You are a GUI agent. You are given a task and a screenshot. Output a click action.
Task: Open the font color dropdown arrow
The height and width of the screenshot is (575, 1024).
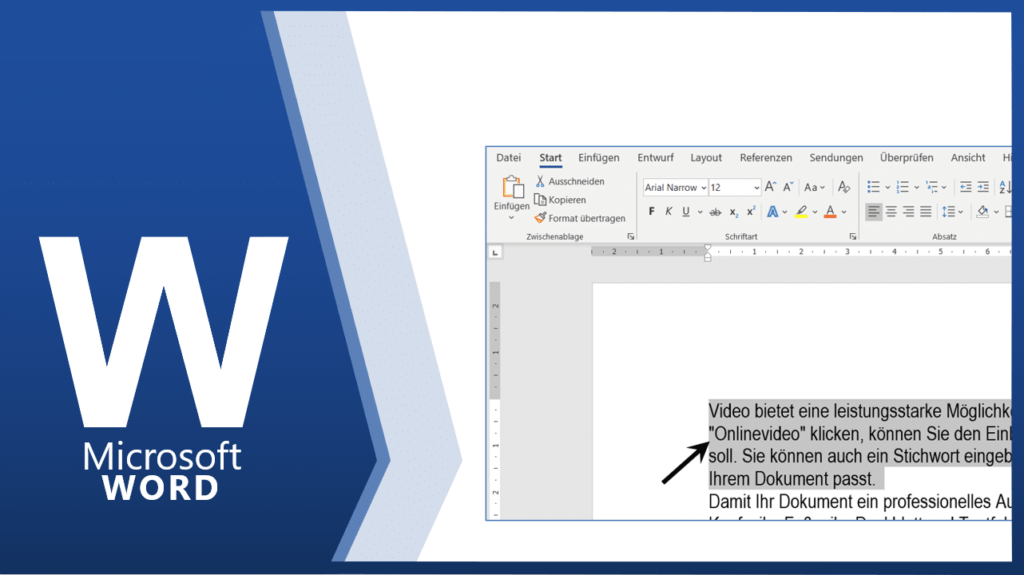844,212
